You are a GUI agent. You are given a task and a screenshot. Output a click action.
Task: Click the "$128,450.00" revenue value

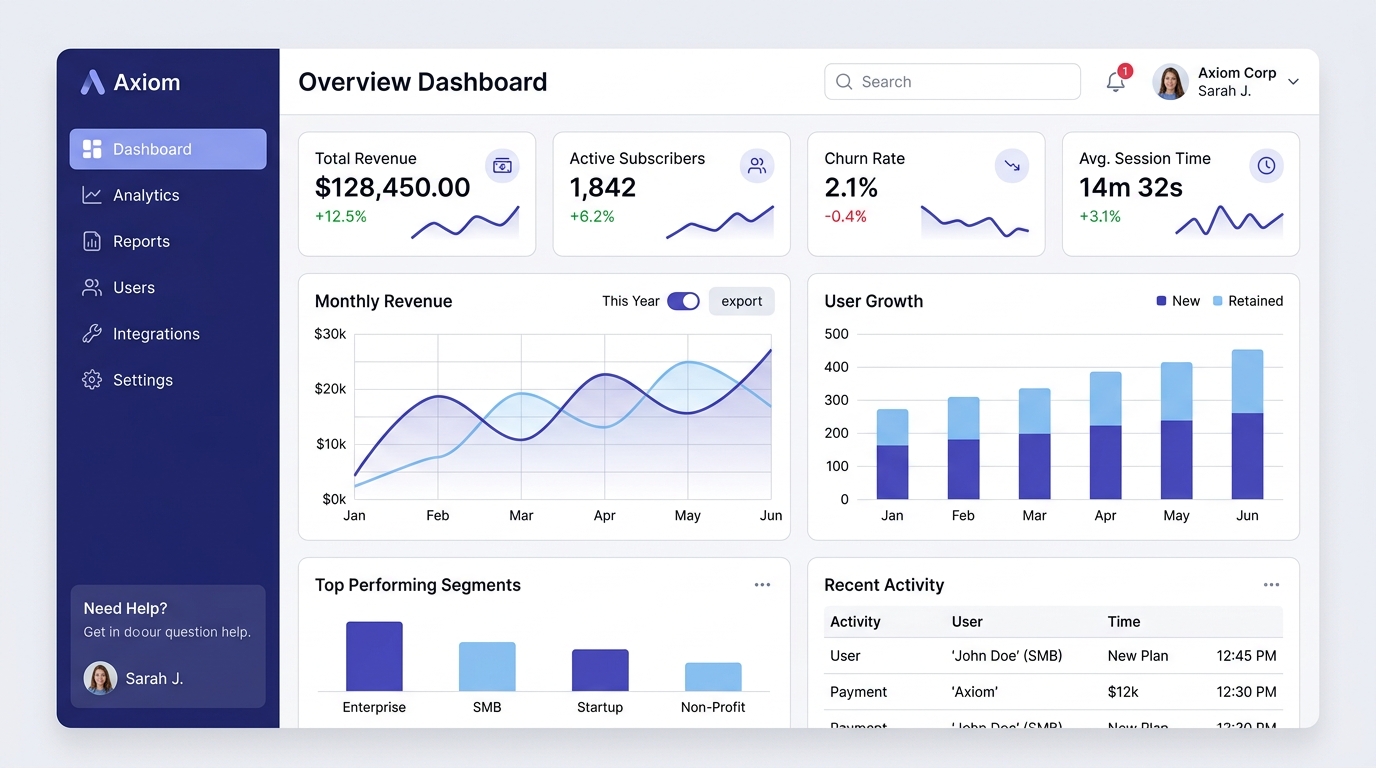pos(392,187)
